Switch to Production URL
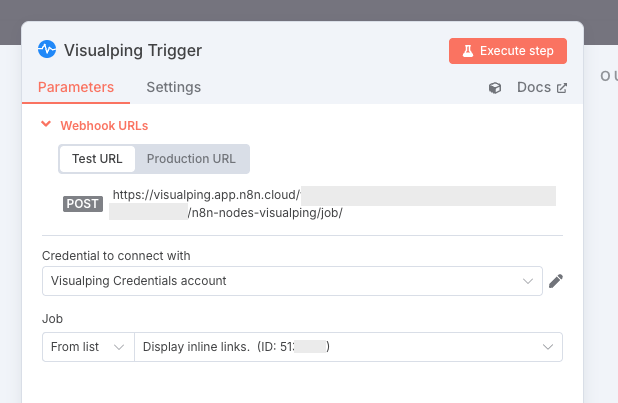 click(x=191, y=159)
